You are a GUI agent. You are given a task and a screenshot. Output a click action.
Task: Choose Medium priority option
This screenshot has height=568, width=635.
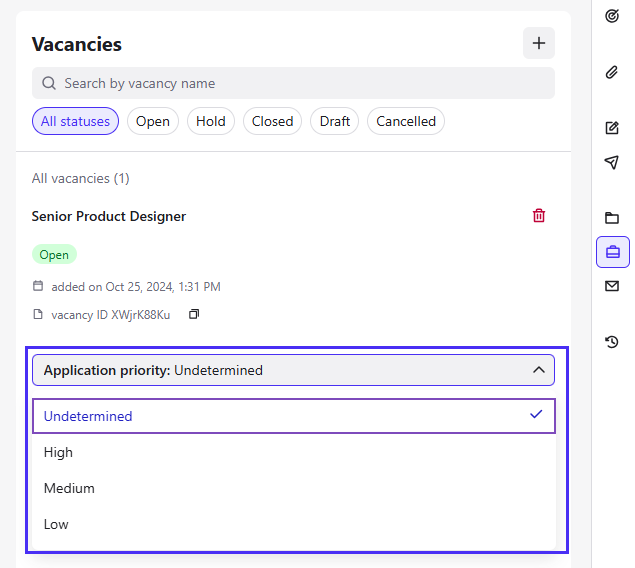click(294, 488)
